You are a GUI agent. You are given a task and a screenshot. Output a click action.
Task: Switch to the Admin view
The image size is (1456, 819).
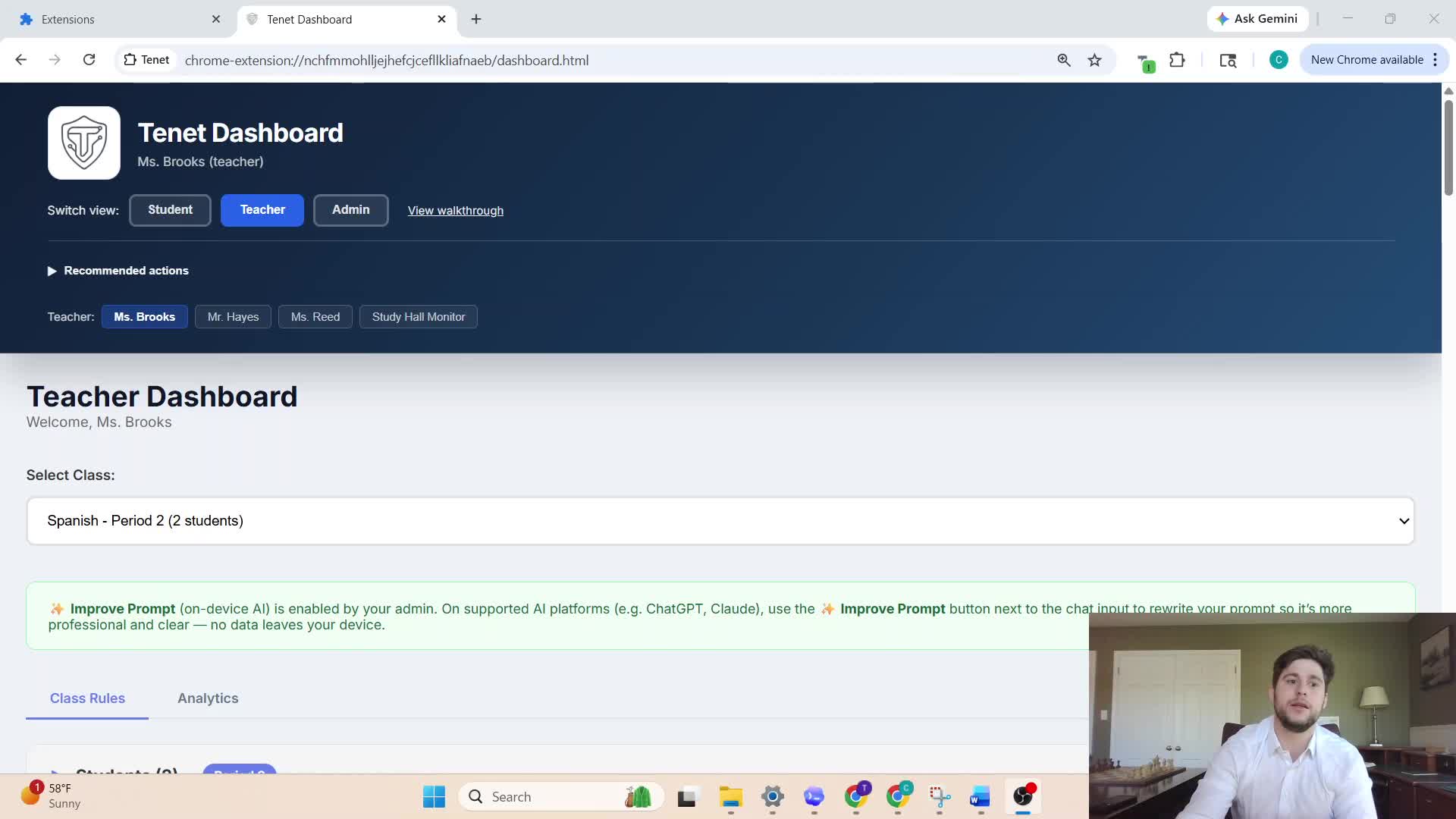(350, 210)
